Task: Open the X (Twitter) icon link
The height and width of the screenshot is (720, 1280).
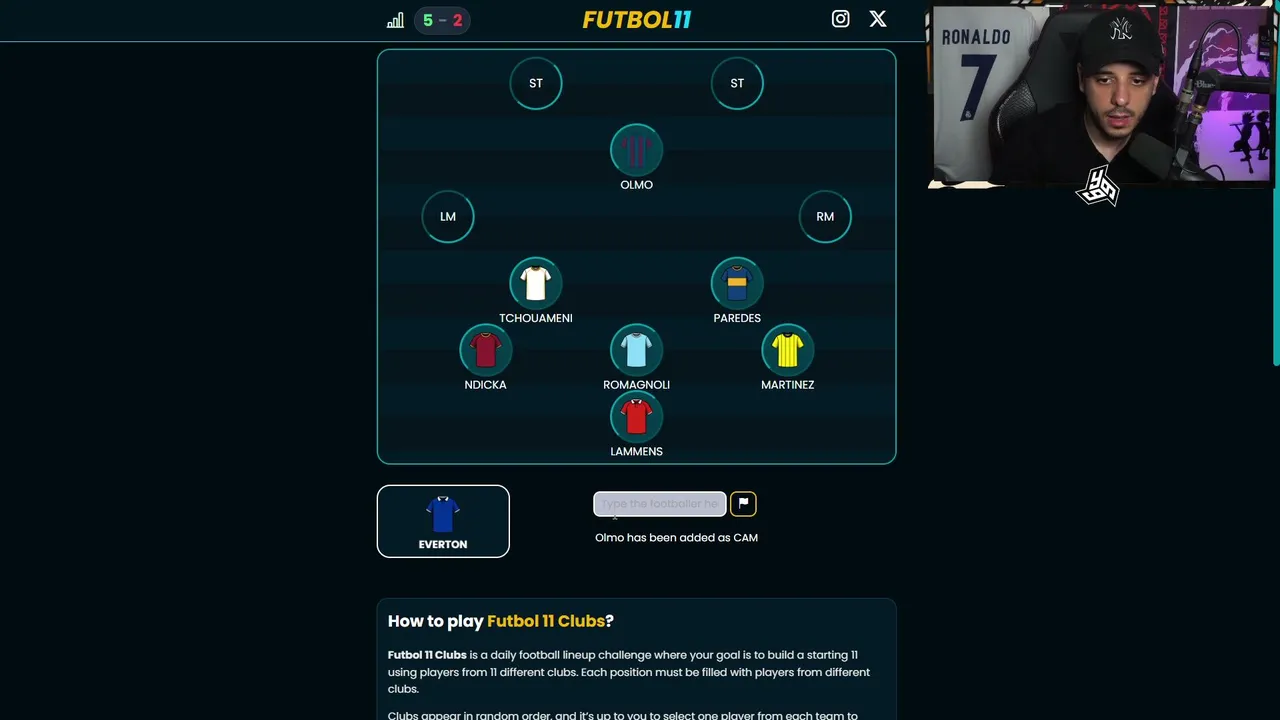Action: tap(878, 19)
